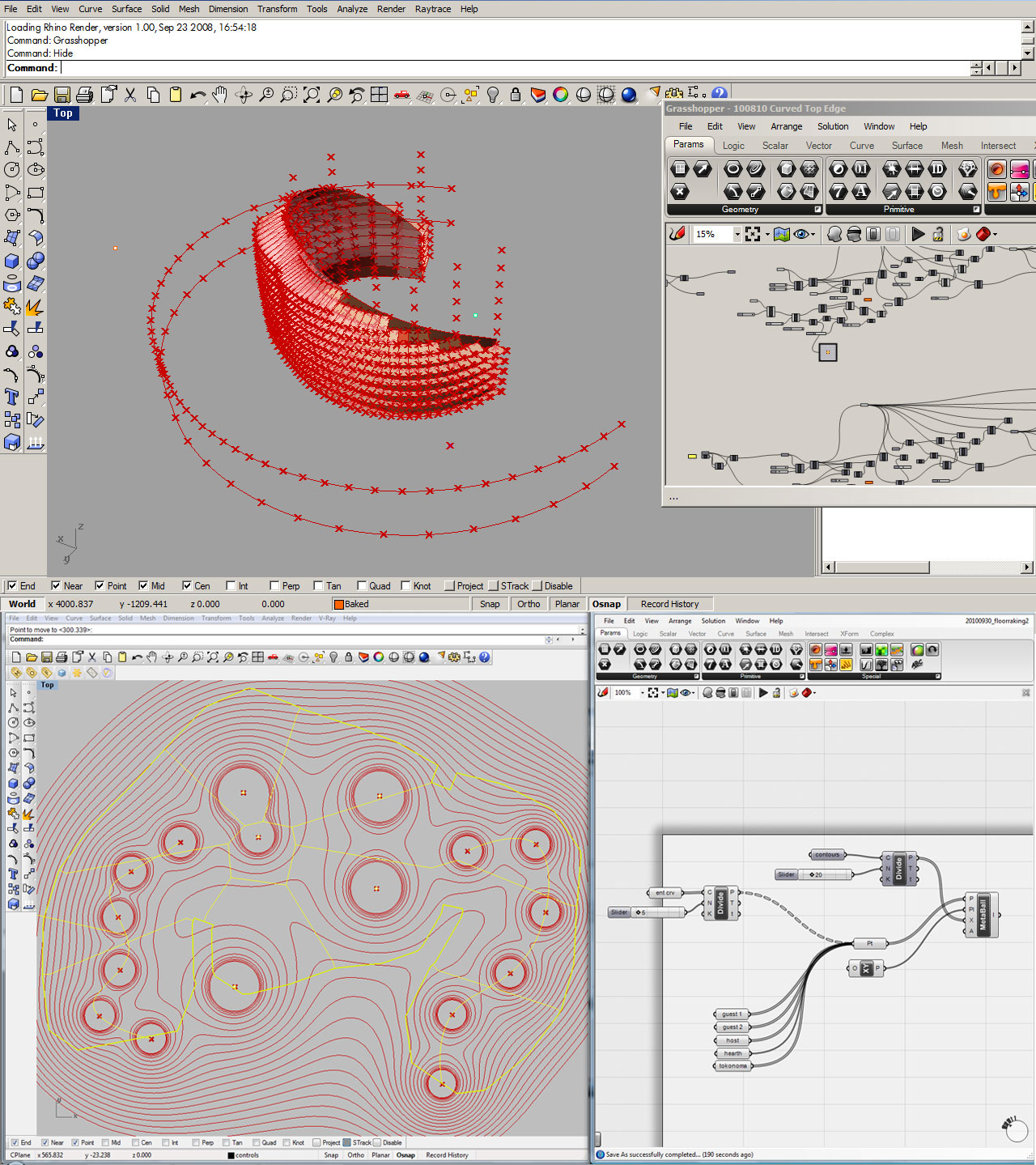
Task: Switch to the XForm tab in lower Grasshopper
Action: pos(849,634)
